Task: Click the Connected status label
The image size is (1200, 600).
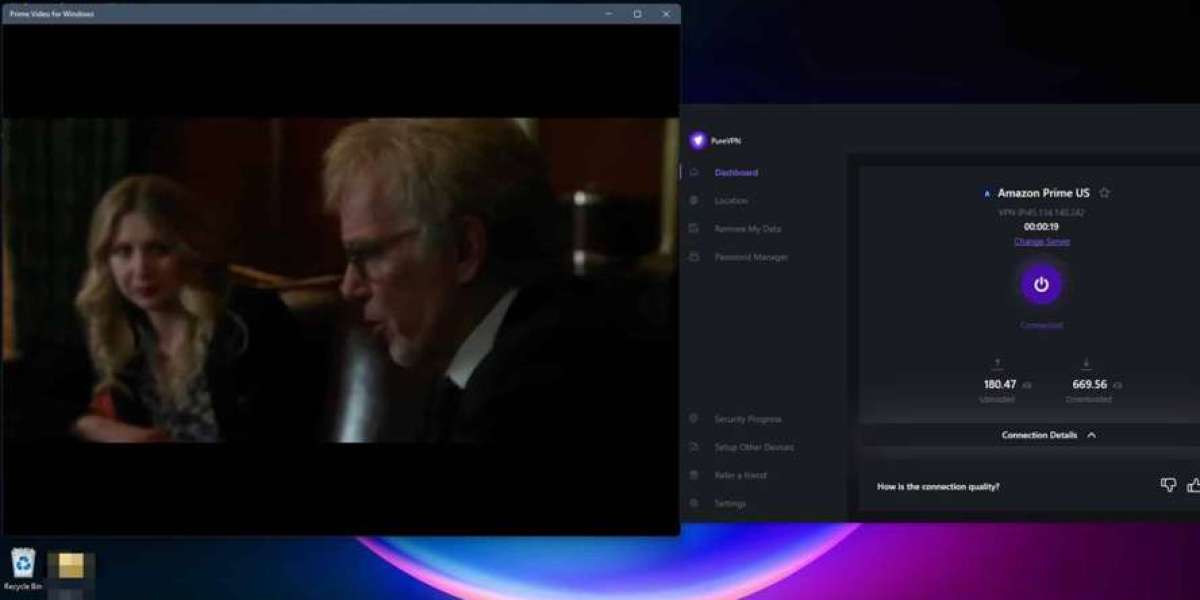Action: point(1041,325)
